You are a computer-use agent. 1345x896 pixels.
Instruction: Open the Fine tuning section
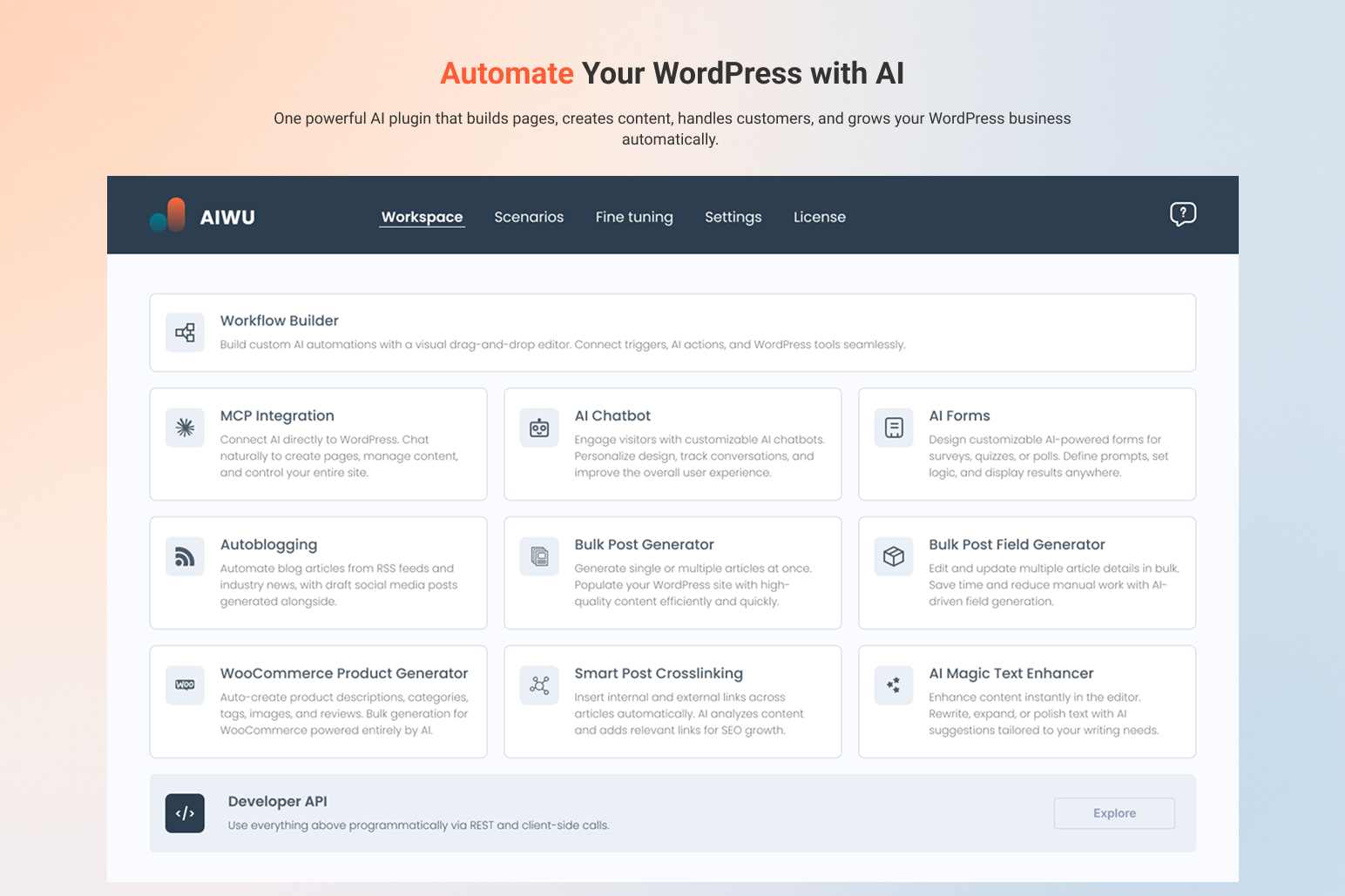click(x=634, y=217)
